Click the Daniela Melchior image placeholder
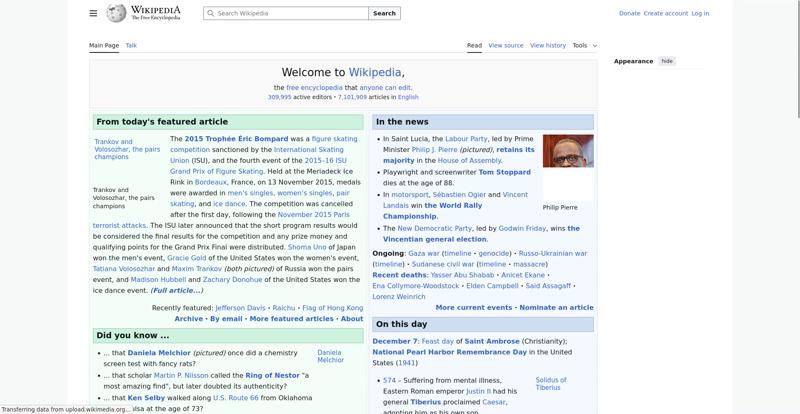 [330, 356]
